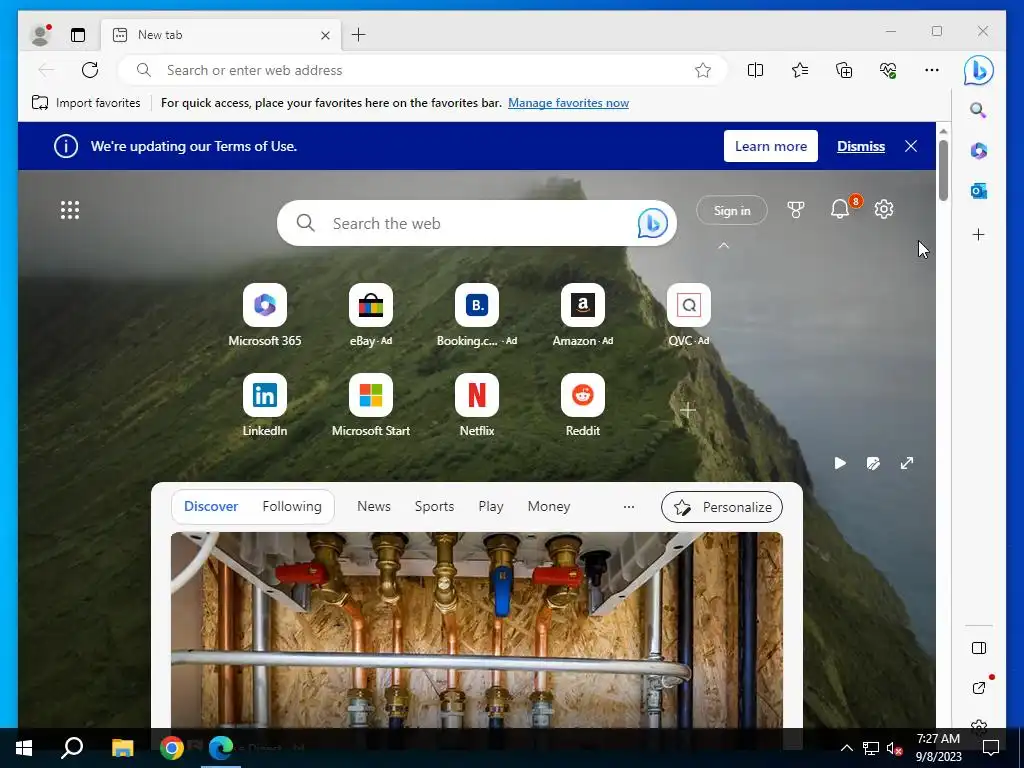Add this page to favorites star
The image size is (1024, 768).
click(x=703, y=70)
